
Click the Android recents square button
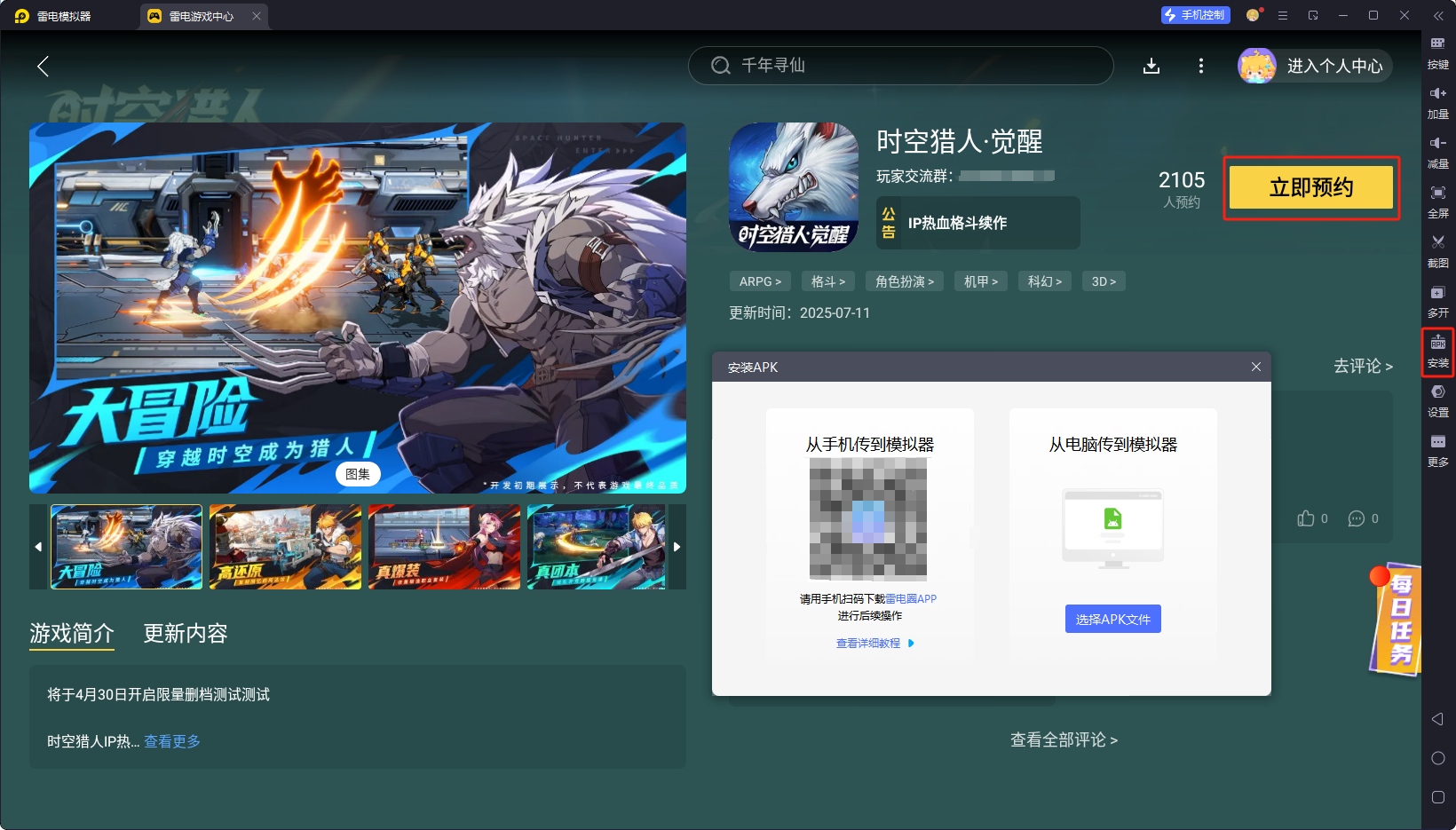point(1438,797)
